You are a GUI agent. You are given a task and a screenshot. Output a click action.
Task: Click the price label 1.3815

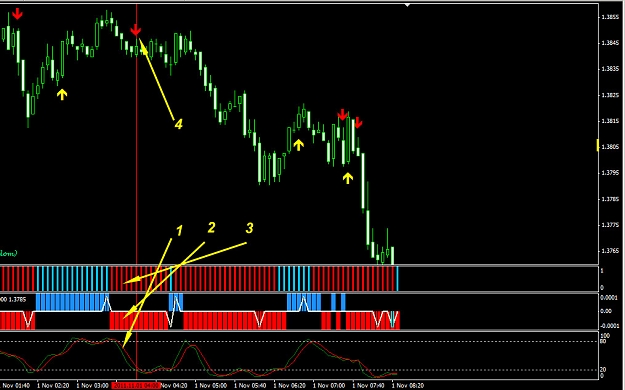pyautogui.click(x=610, y=121)
